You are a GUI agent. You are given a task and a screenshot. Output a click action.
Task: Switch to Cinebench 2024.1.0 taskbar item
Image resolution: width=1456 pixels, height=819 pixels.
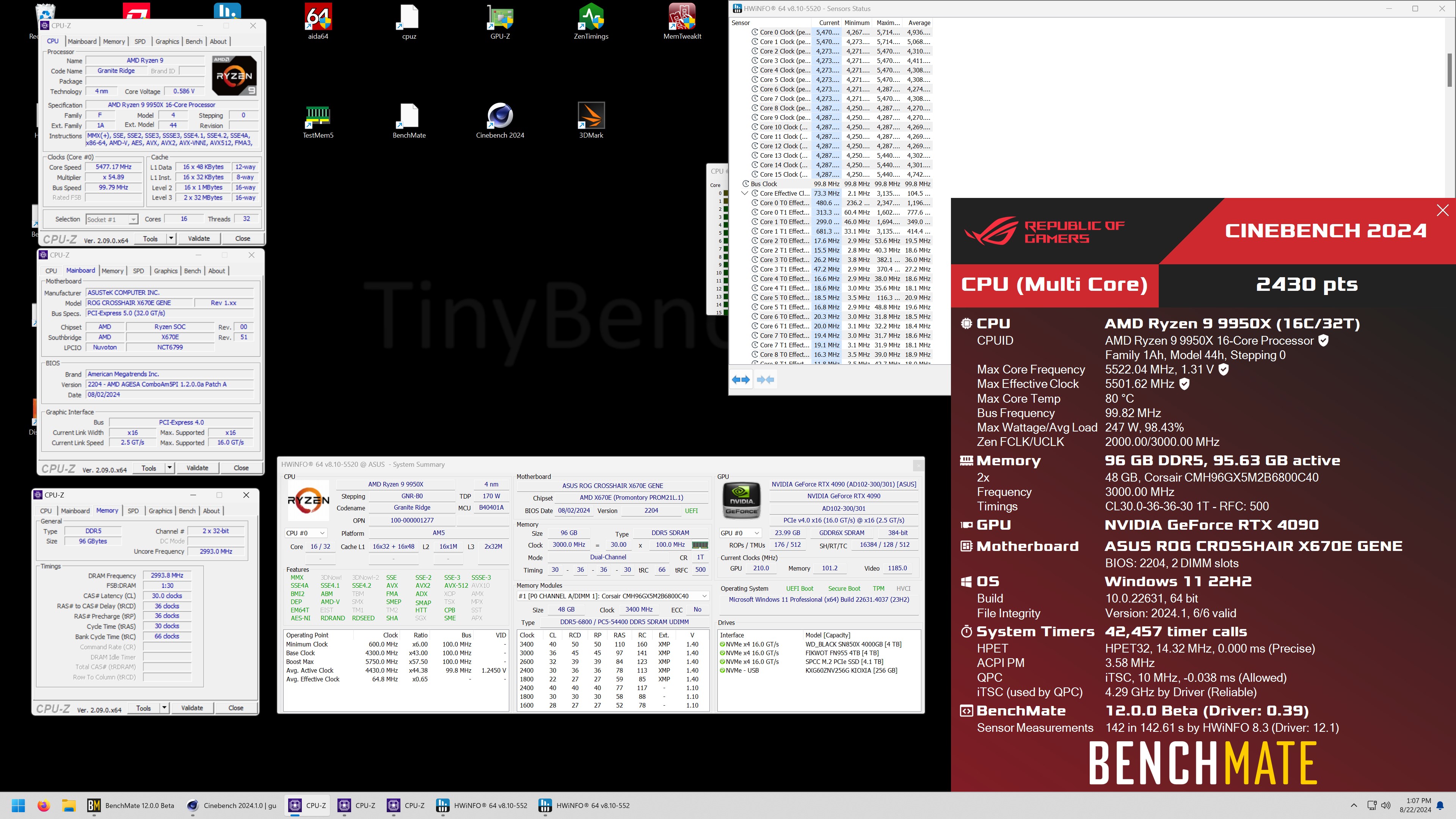(232, 805)
